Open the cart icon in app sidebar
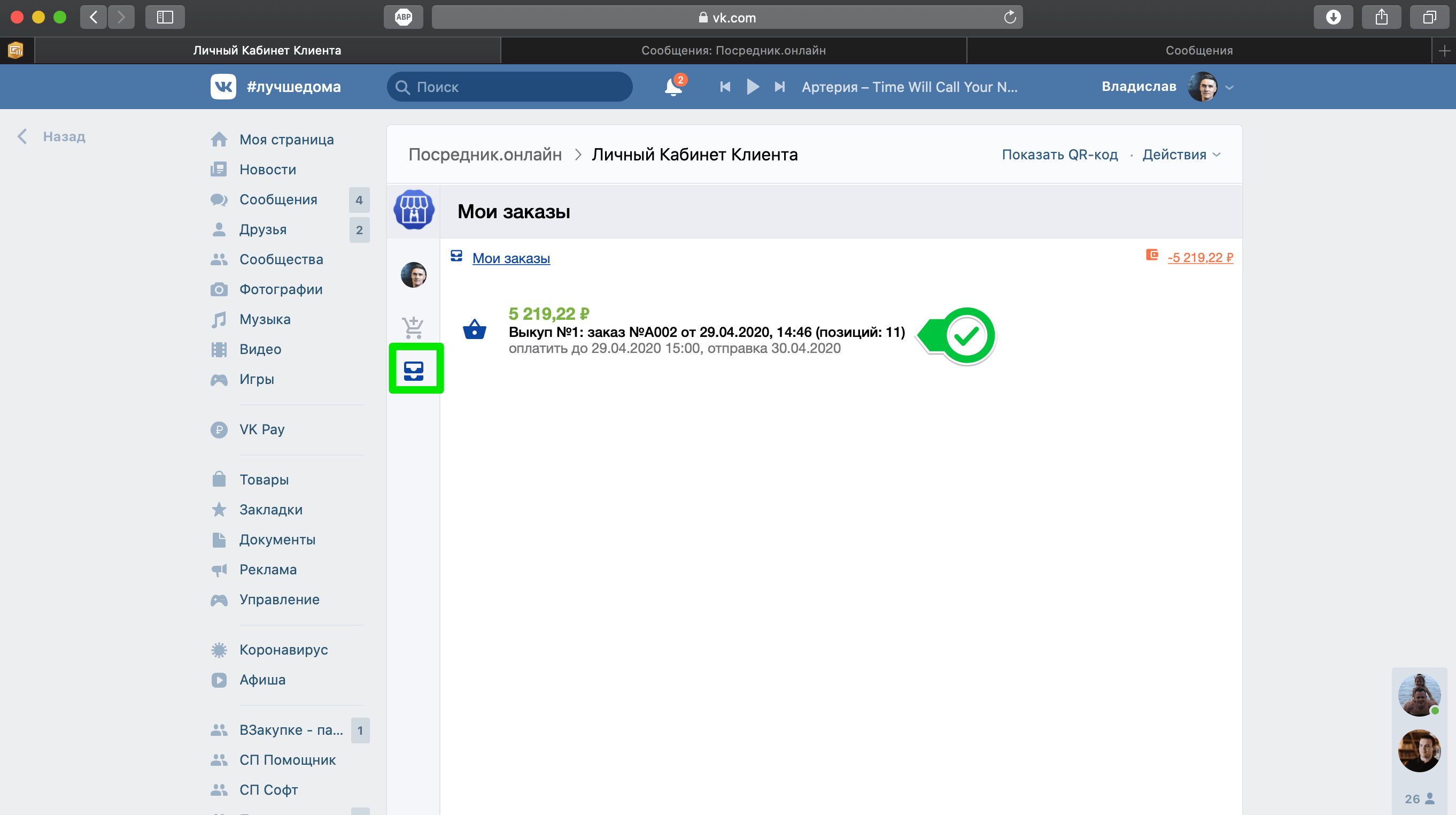1456x815 pixels. click(413, 327)
